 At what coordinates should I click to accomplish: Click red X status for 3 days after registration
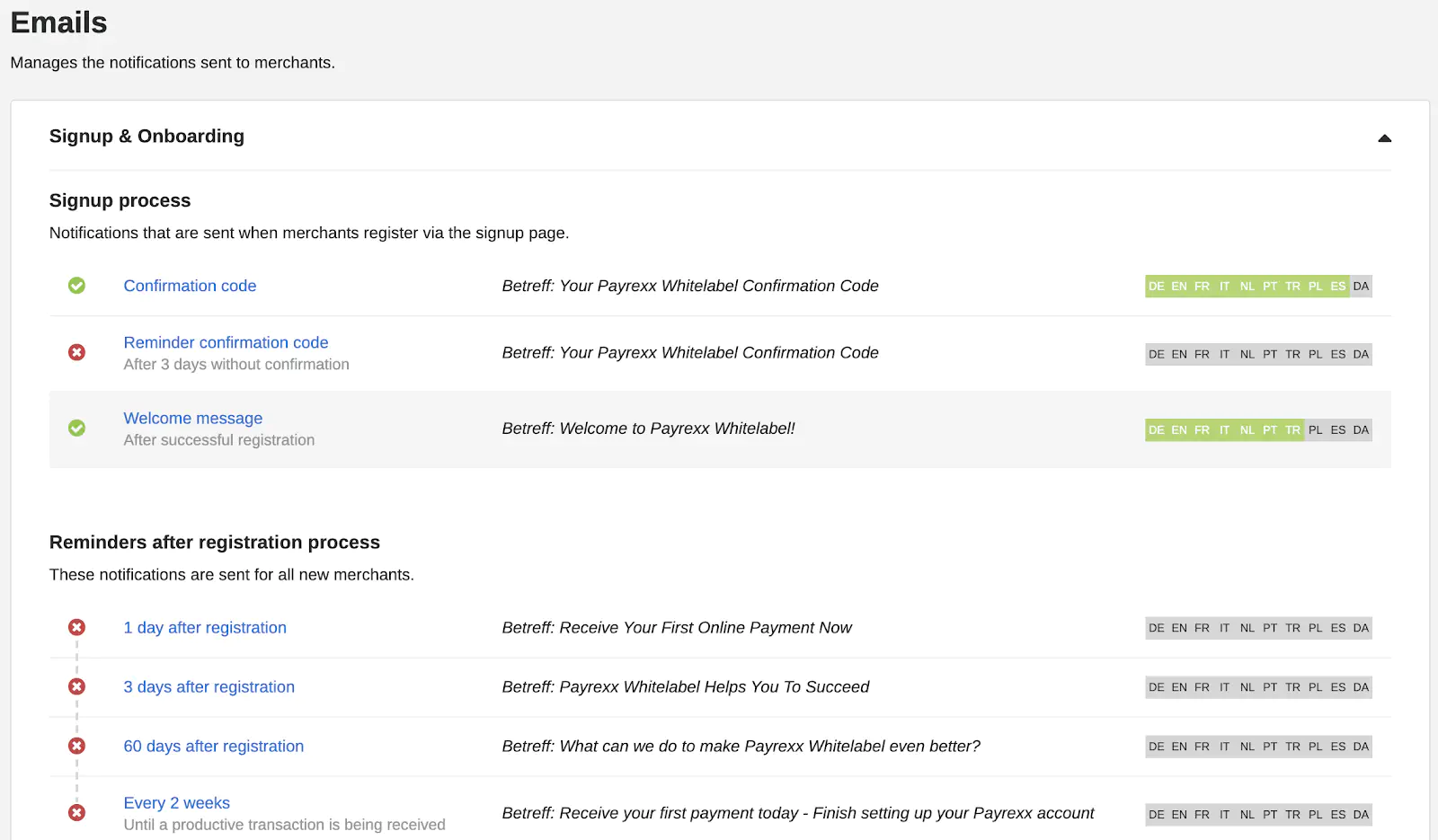[x=77, y=686]
